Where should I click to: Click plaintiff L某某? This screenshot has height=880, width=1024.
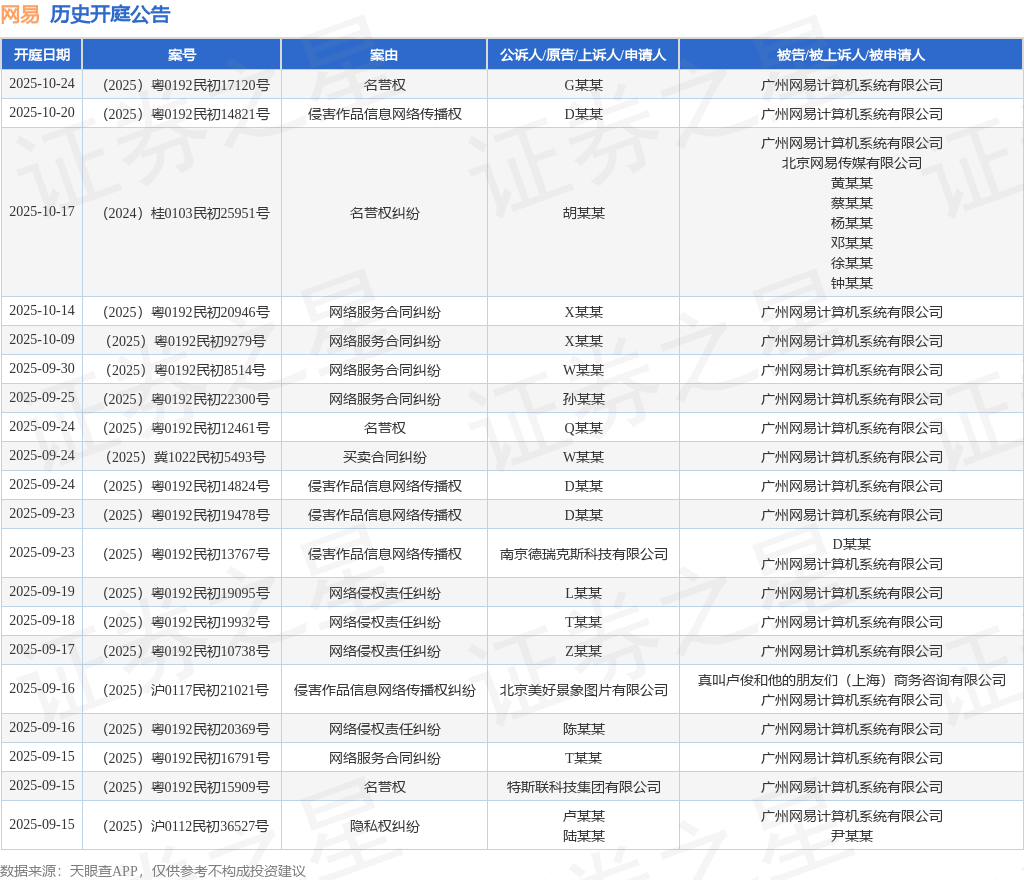coord(583,593)
